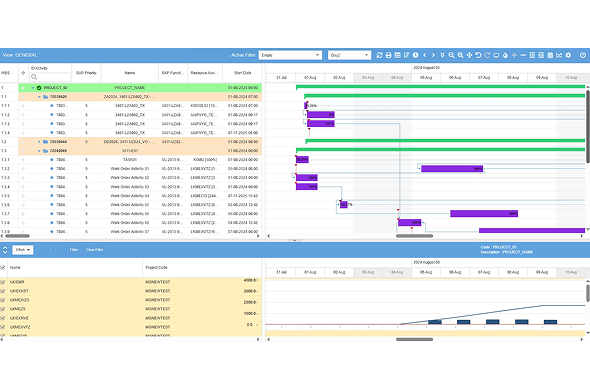Click the task grid horizontal scrollbar thumb
This screenshot has width=590, height=390.
(x=17, y=236)
